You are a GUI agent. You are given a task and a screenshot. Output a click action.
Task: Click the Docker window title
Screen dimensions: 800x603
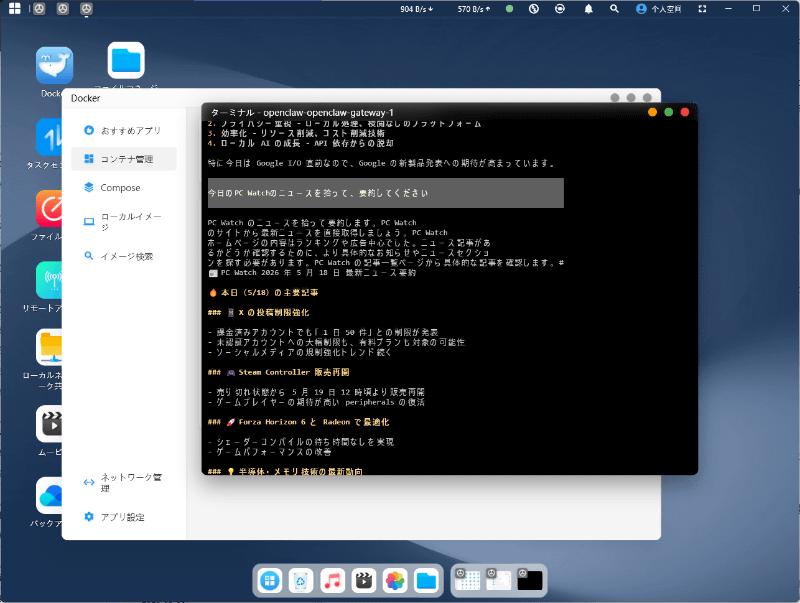tap(86, 98)
